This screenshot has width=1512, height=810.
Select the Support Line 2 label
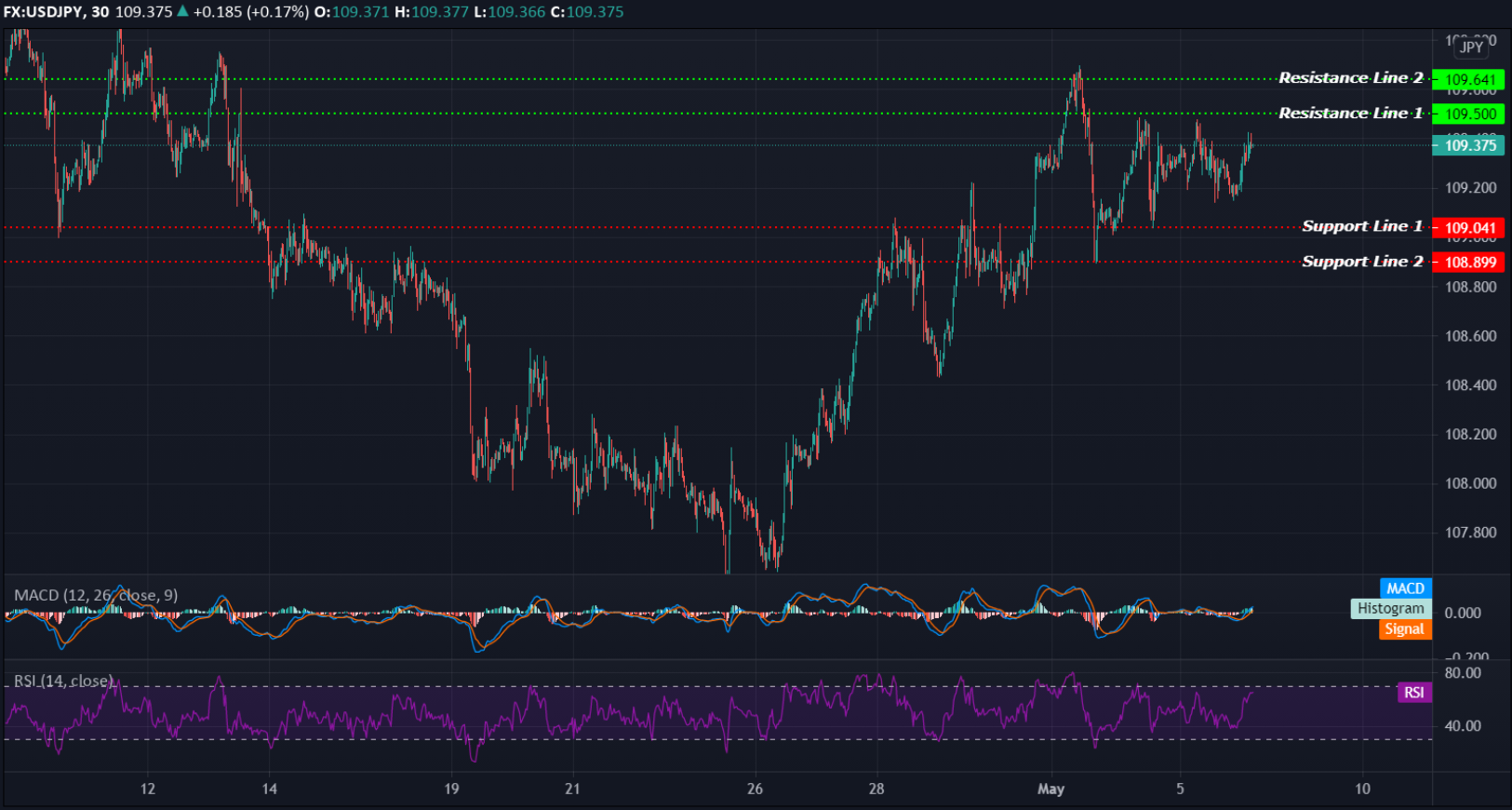coord(1362,262)
